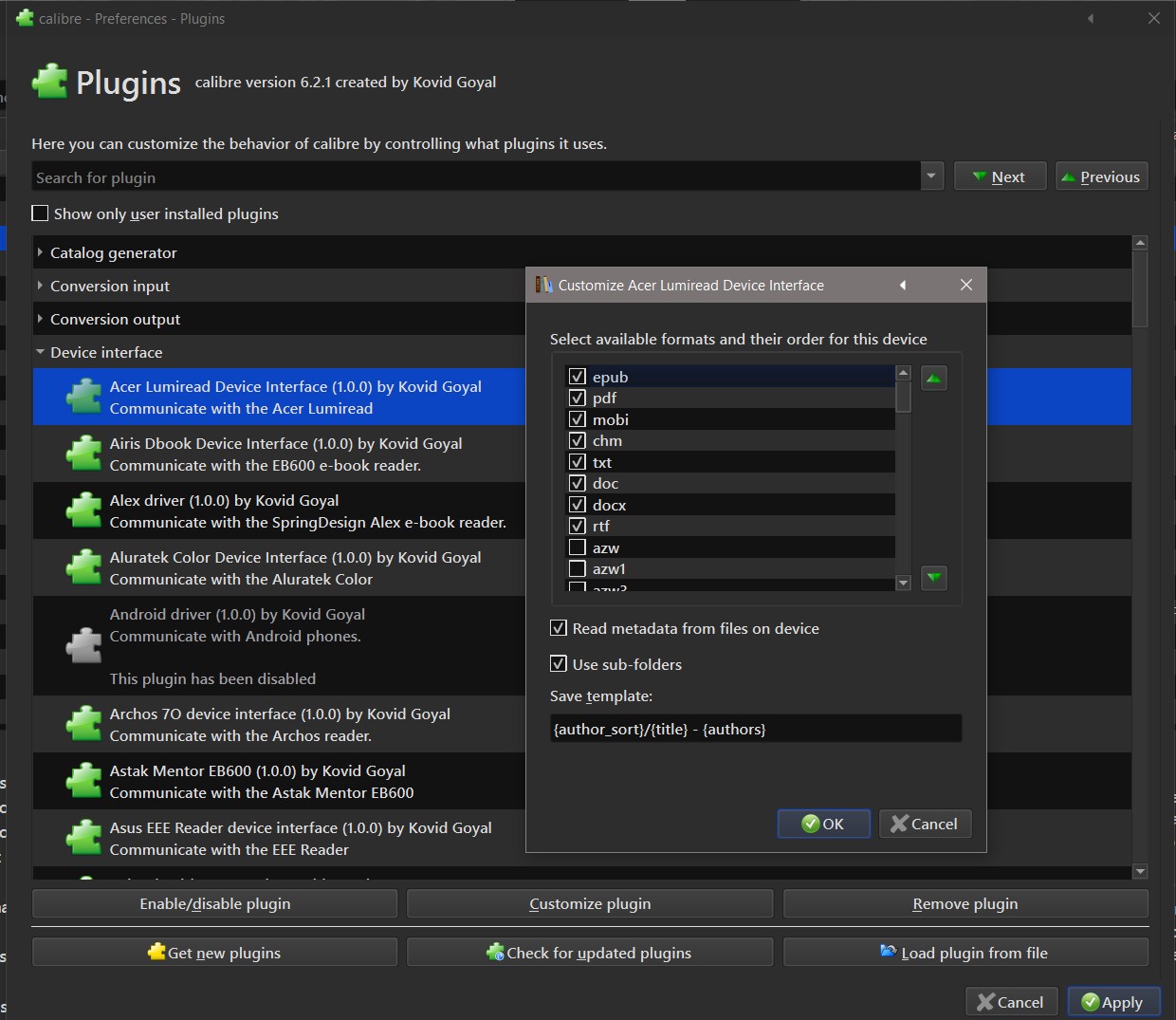Click plugin list scrollbar up arrow

pyautogui.click(x=1140, y=243)
